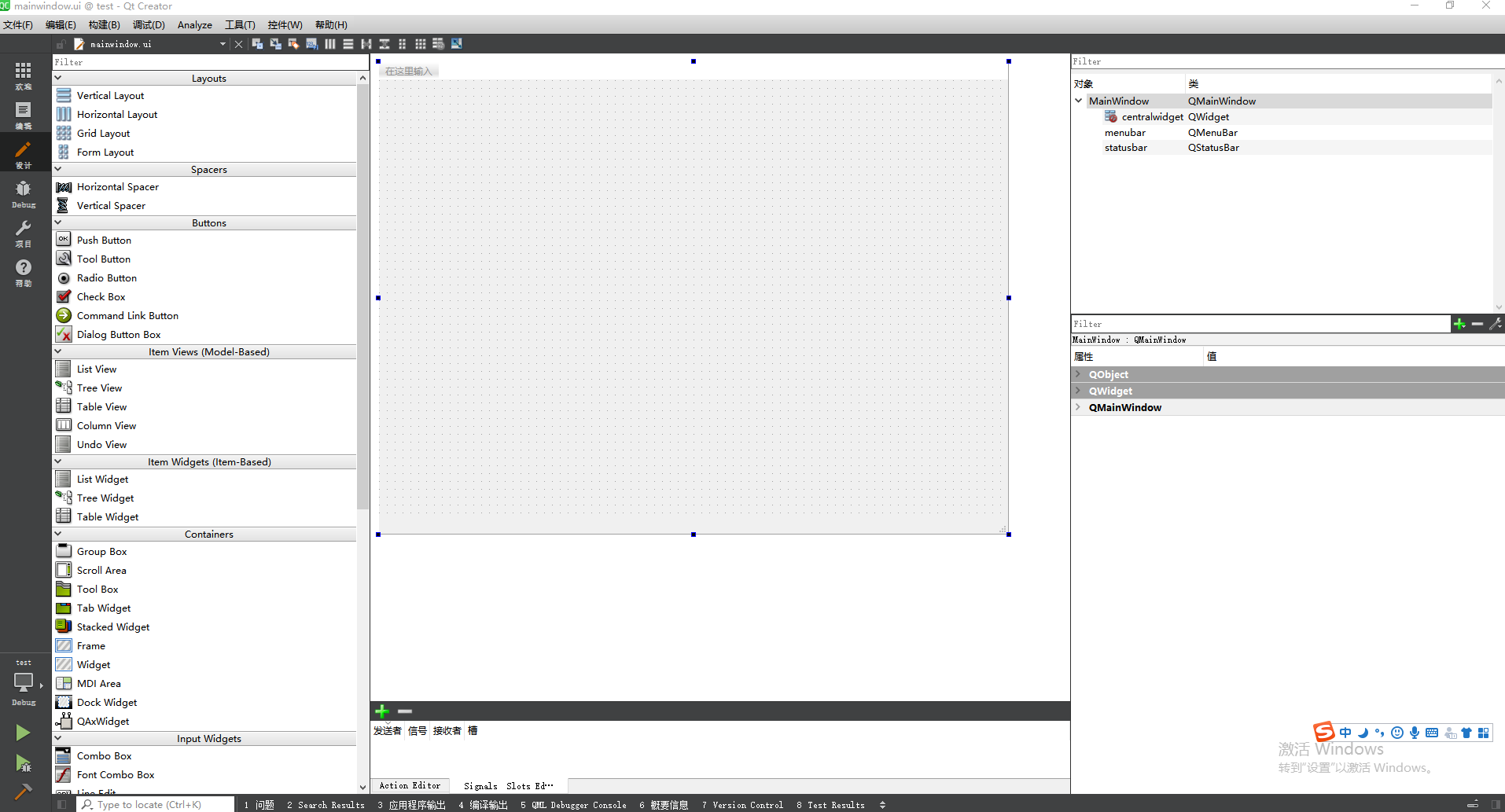Open the 工具(T) menu
The image size is (1505, 812).
pyautogui.click(x=239, y=24)
